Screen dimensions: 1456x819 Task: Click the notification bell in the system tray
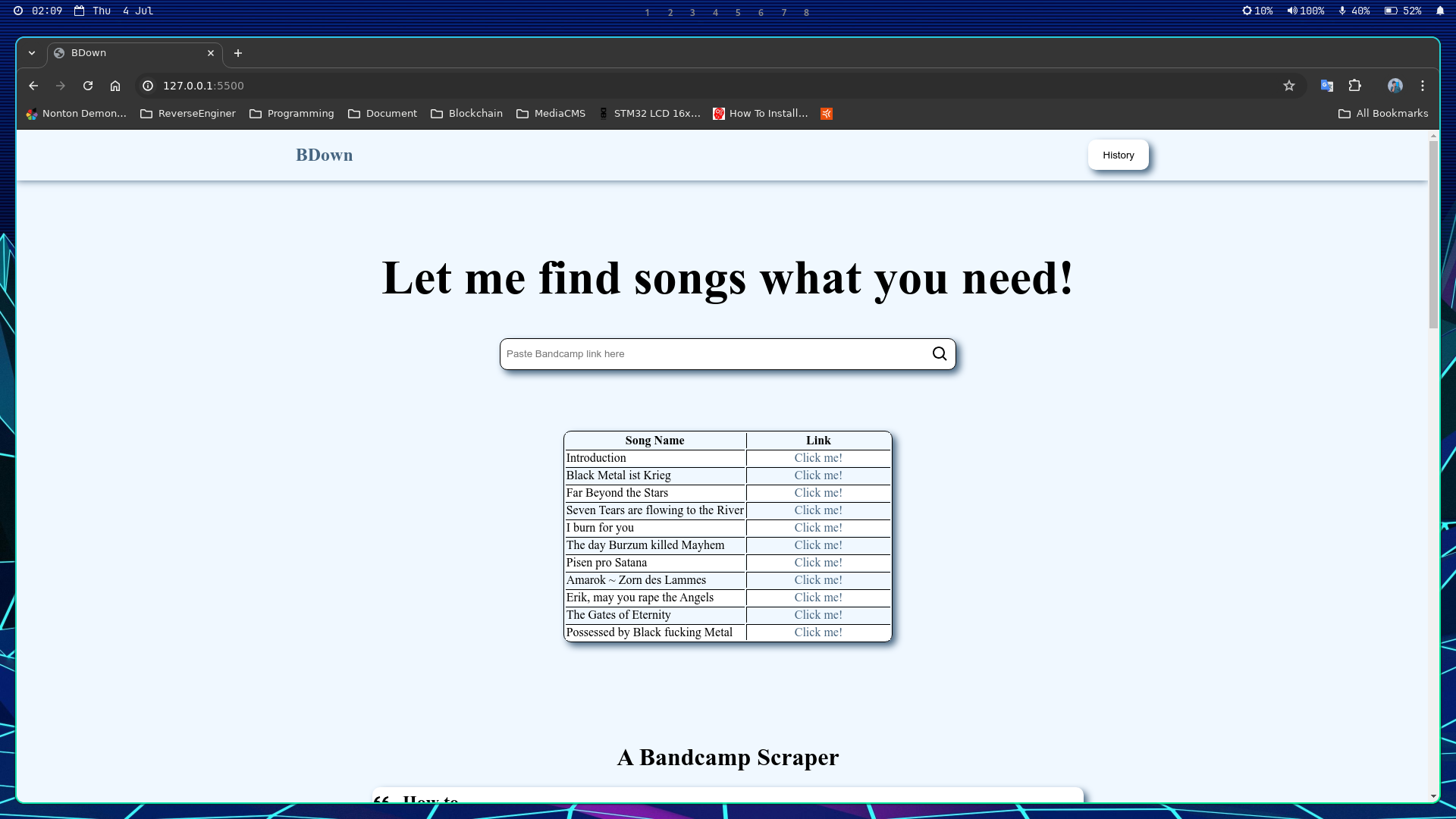(1440, 11)
